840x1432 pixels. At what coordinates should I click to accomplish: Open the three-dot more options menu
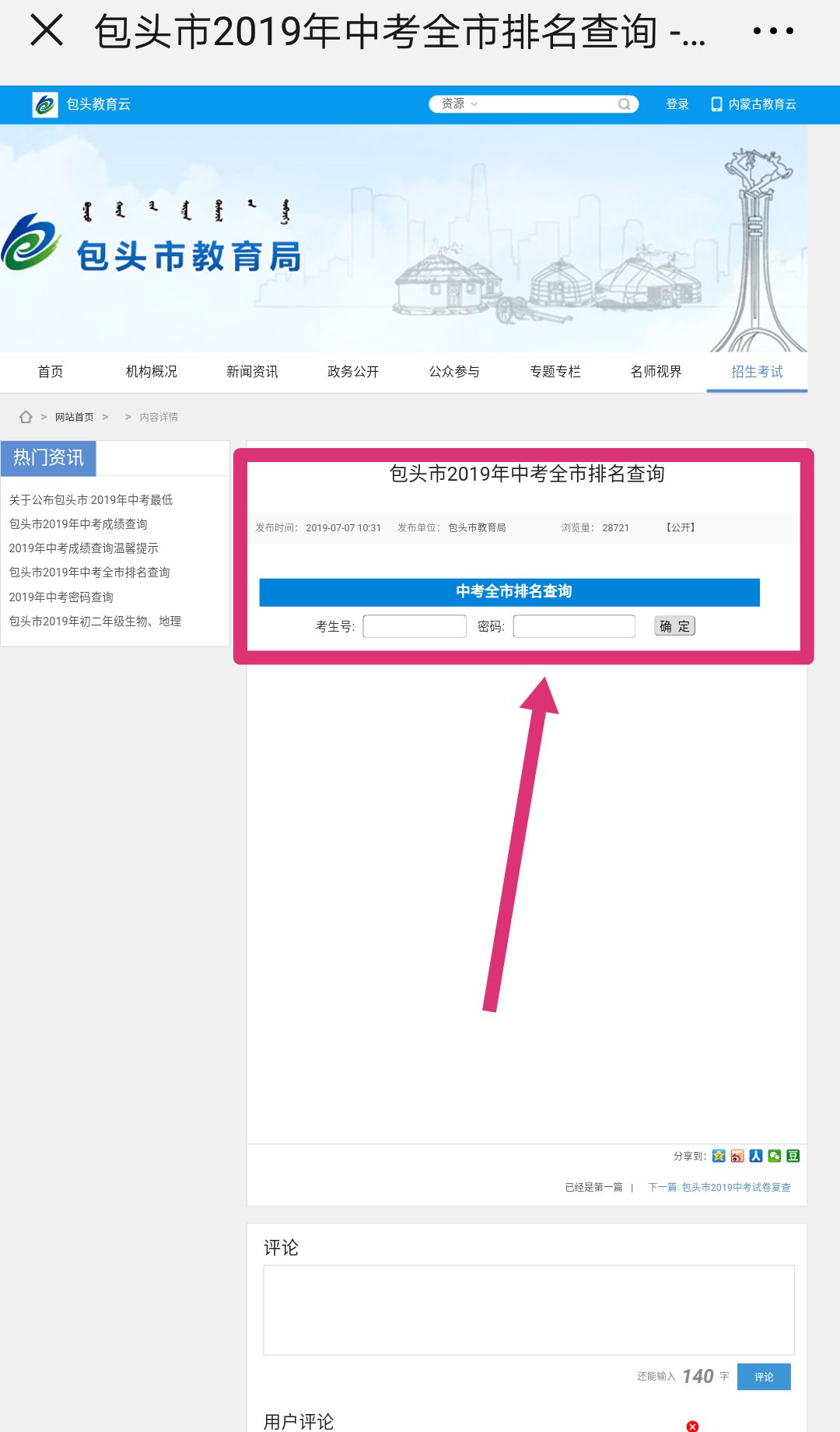(773, 31)
